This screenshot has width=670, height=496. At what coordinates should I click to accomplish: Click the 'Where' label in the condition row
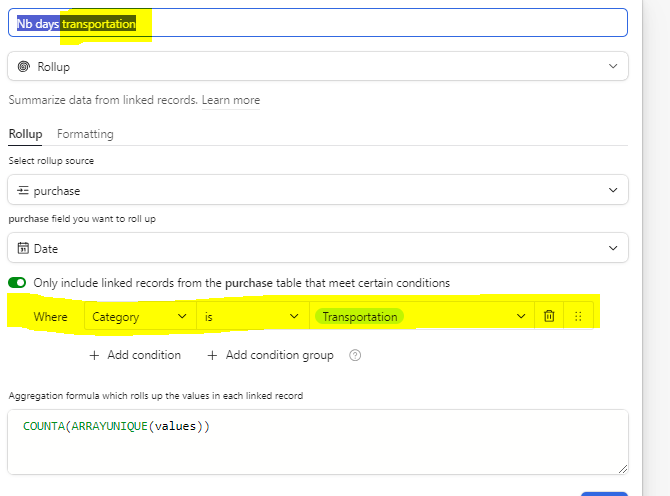pyautogui.click(x=50, y=317)
